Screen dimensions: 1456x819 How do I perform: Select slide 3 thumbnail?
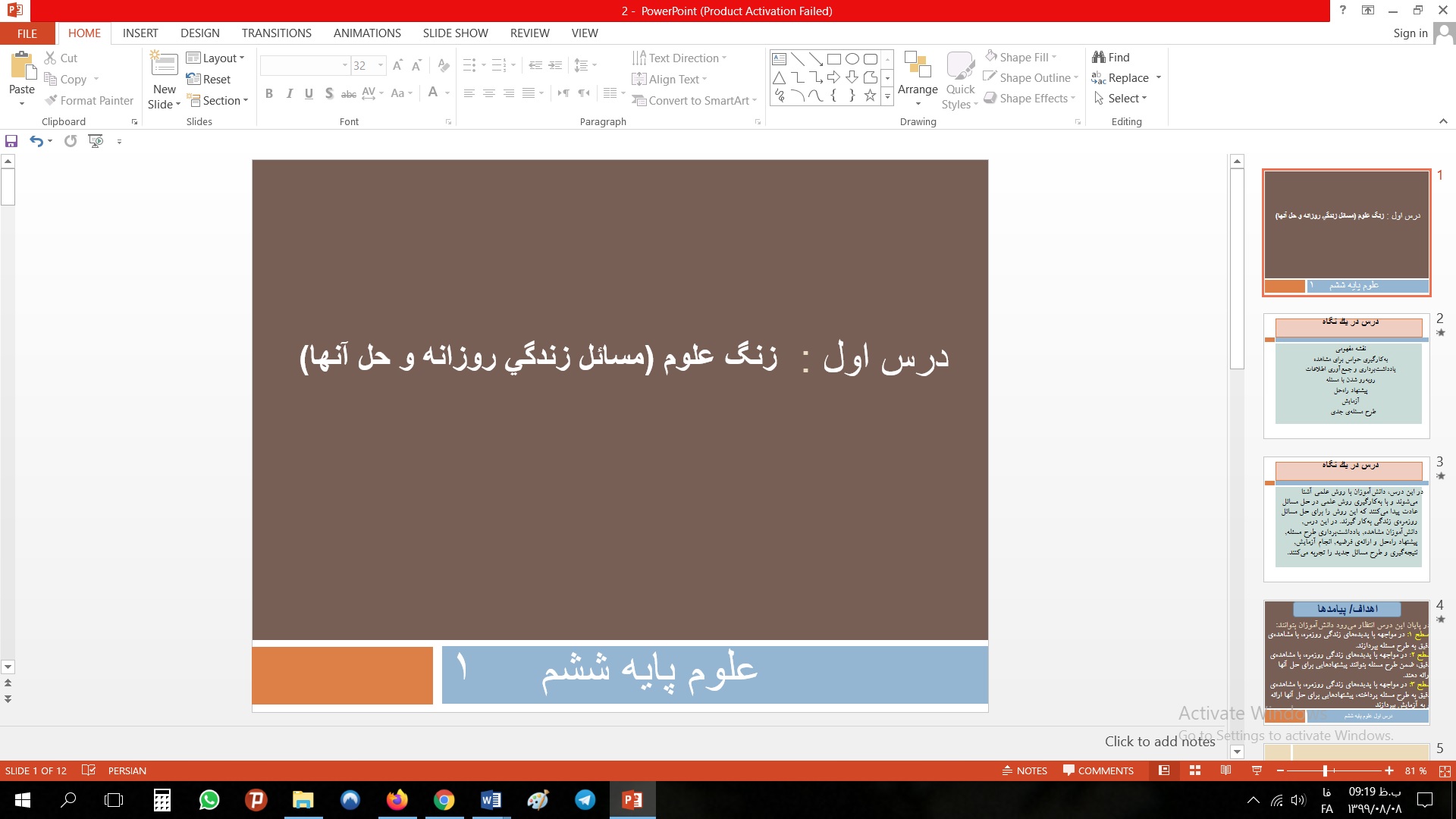(x=1347, y=519)
